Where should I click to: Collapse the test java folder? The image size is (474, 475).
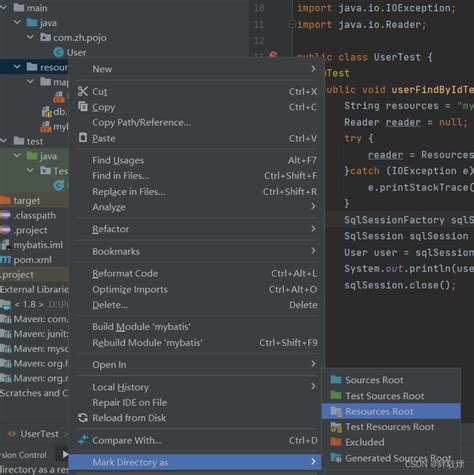coord(17,156)
